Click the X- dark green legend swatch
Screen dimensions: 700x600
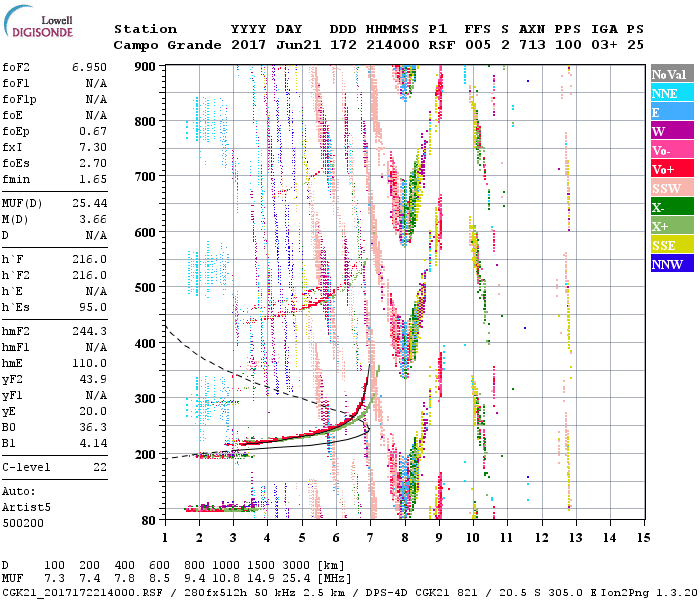pos(672,207)
